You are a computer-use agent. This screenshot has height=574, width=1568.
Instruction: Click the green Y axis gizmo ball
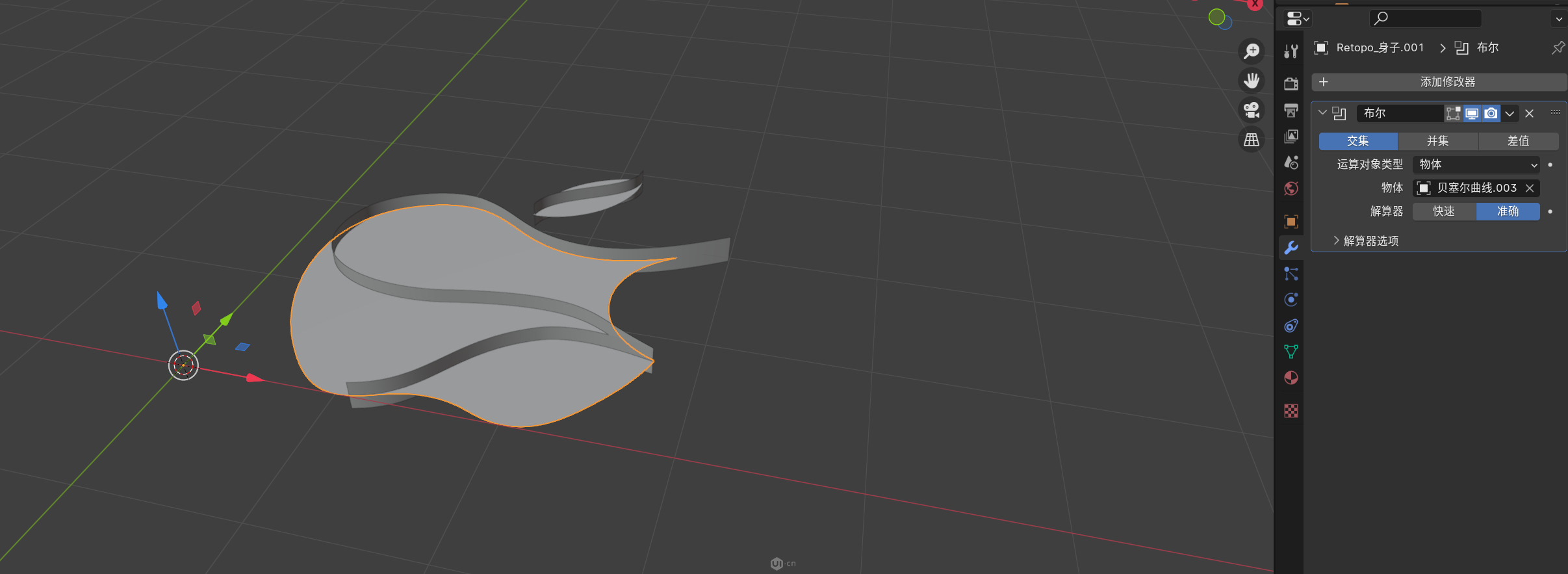pyautogui.click(x=1216, y=17)
